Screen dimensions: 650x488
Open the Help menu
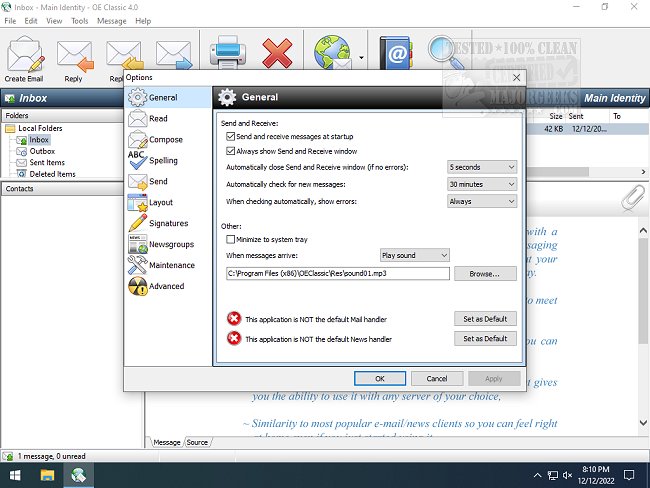pyautogui.click(x=143, y=21)
